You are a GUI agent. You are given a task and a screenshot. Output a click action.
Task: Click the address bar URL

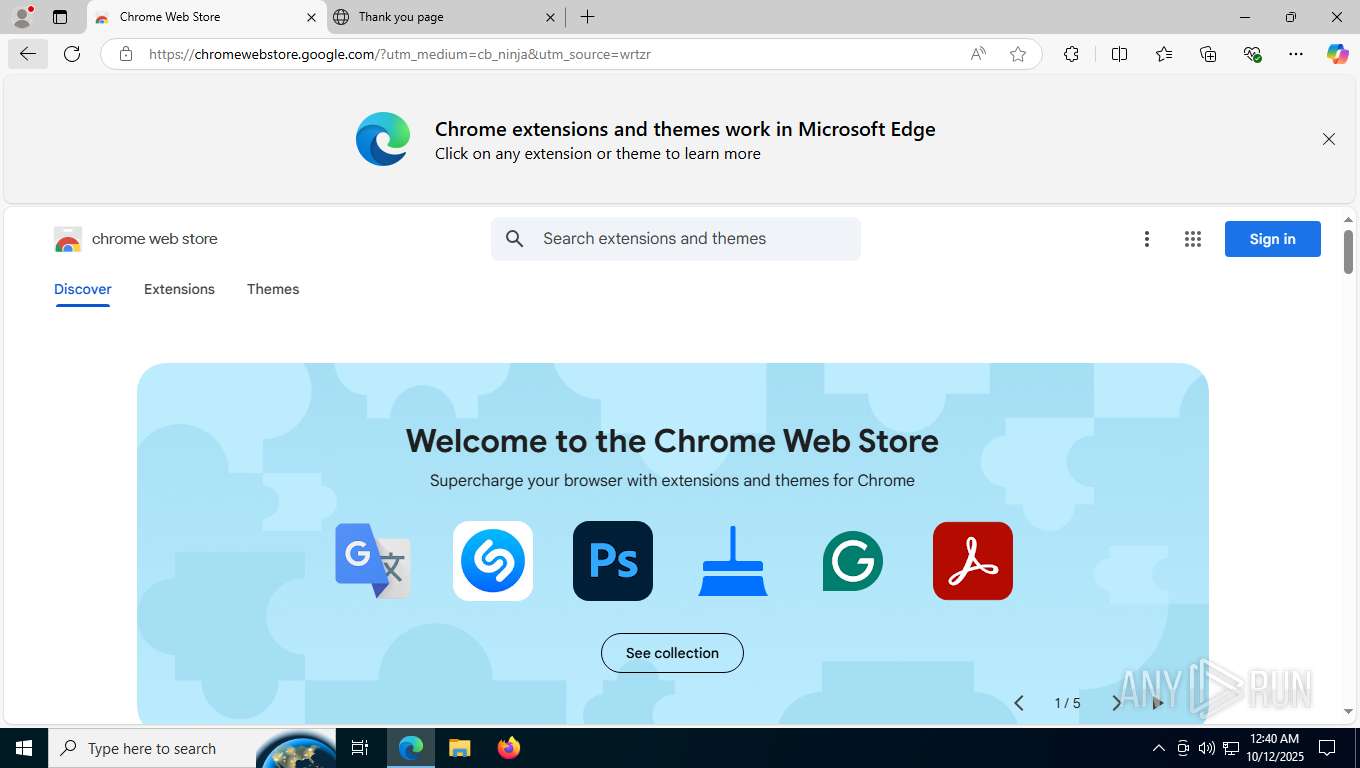pos(400,54)
